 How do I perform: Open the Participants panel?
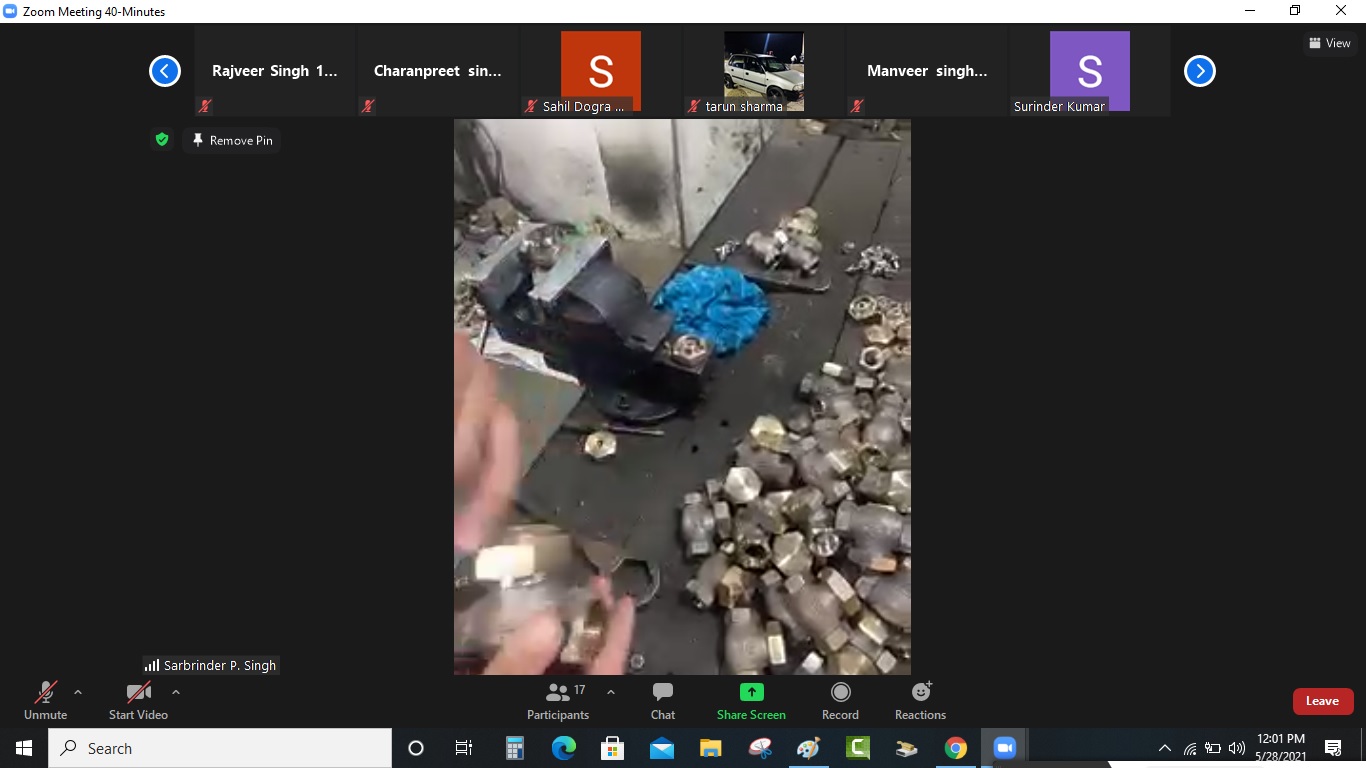(x=558, y=700)
